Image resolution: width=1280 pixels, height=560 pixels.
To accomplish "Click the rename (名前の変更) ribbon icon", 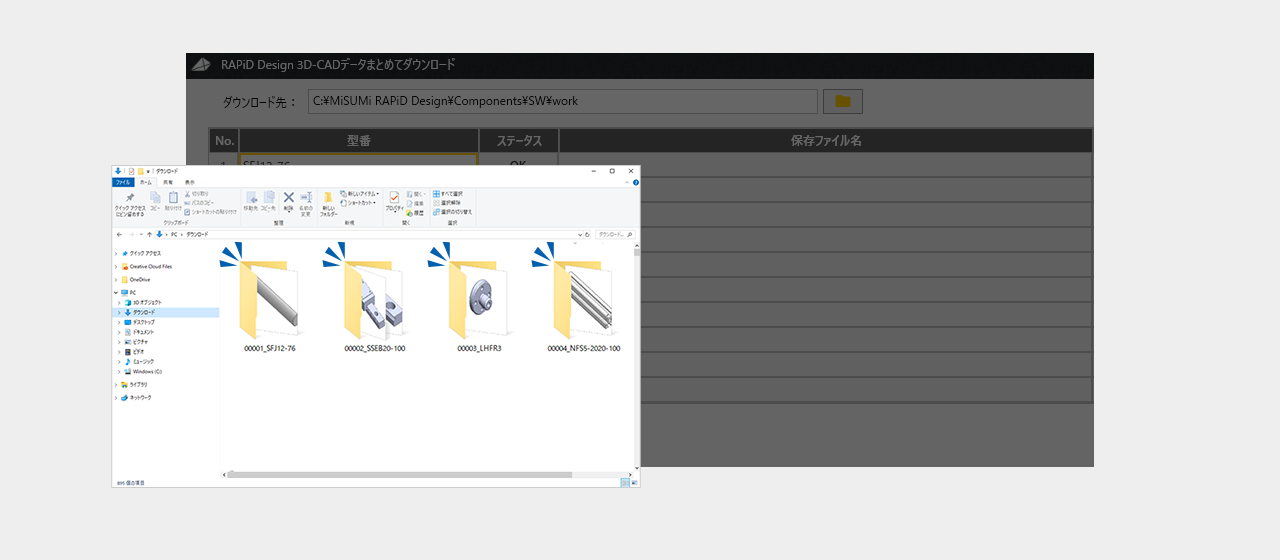I will 306,198.
